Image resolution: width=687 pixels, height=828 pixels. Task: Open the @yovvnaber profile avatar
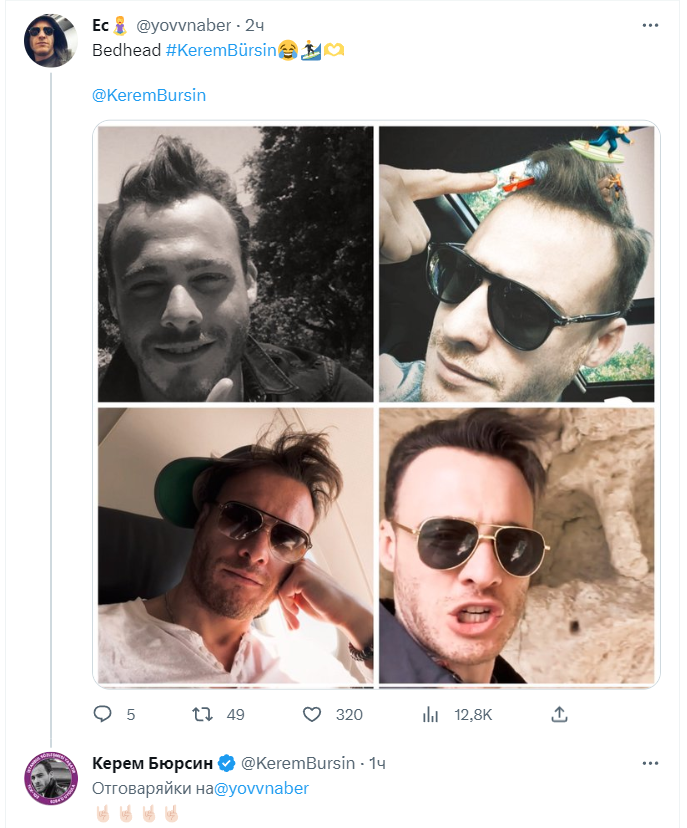(48, 40)
